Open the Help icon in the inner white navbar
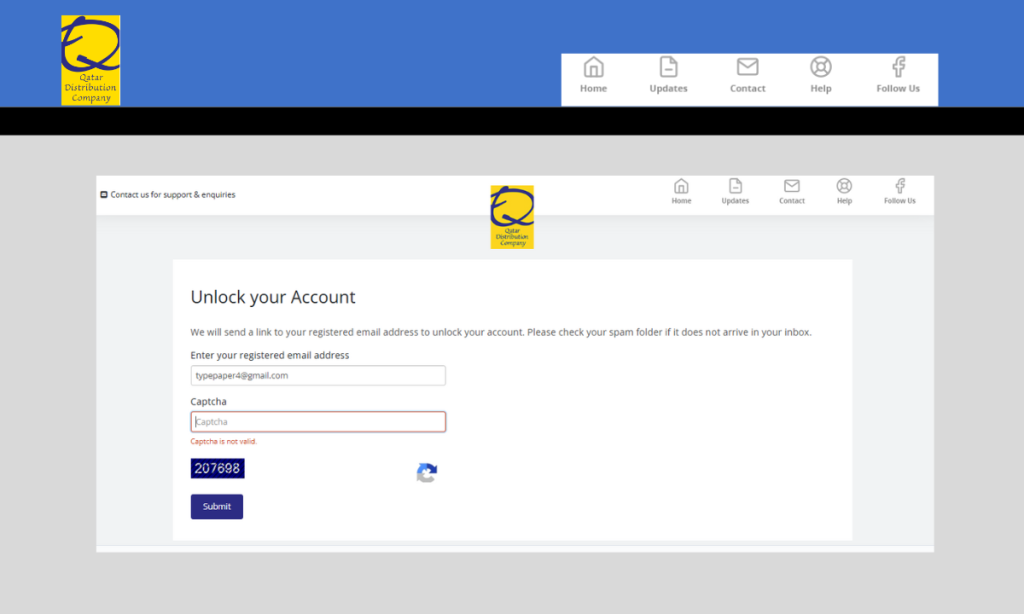This screenshot has height=614, width=1024. [x=844, y=187]
